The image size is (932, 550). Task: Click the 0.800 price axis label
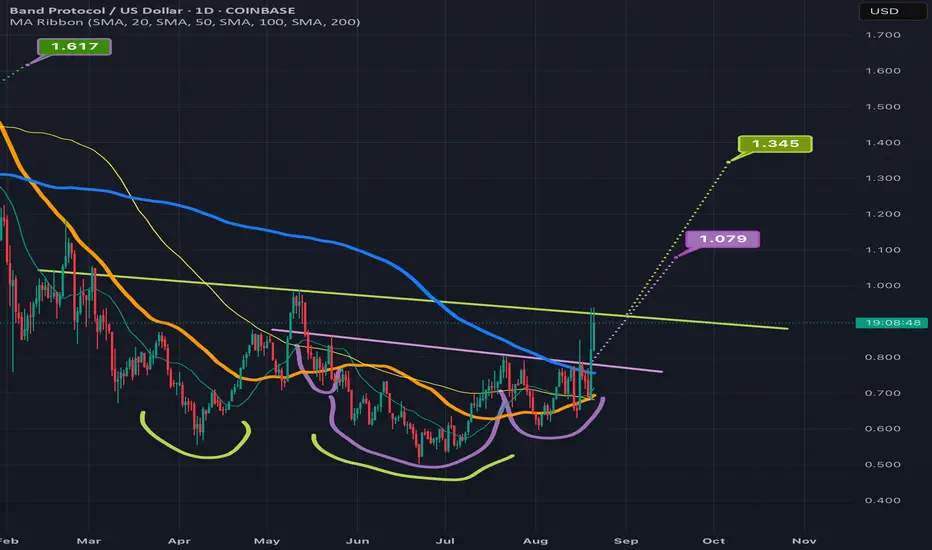coord(883,357)
